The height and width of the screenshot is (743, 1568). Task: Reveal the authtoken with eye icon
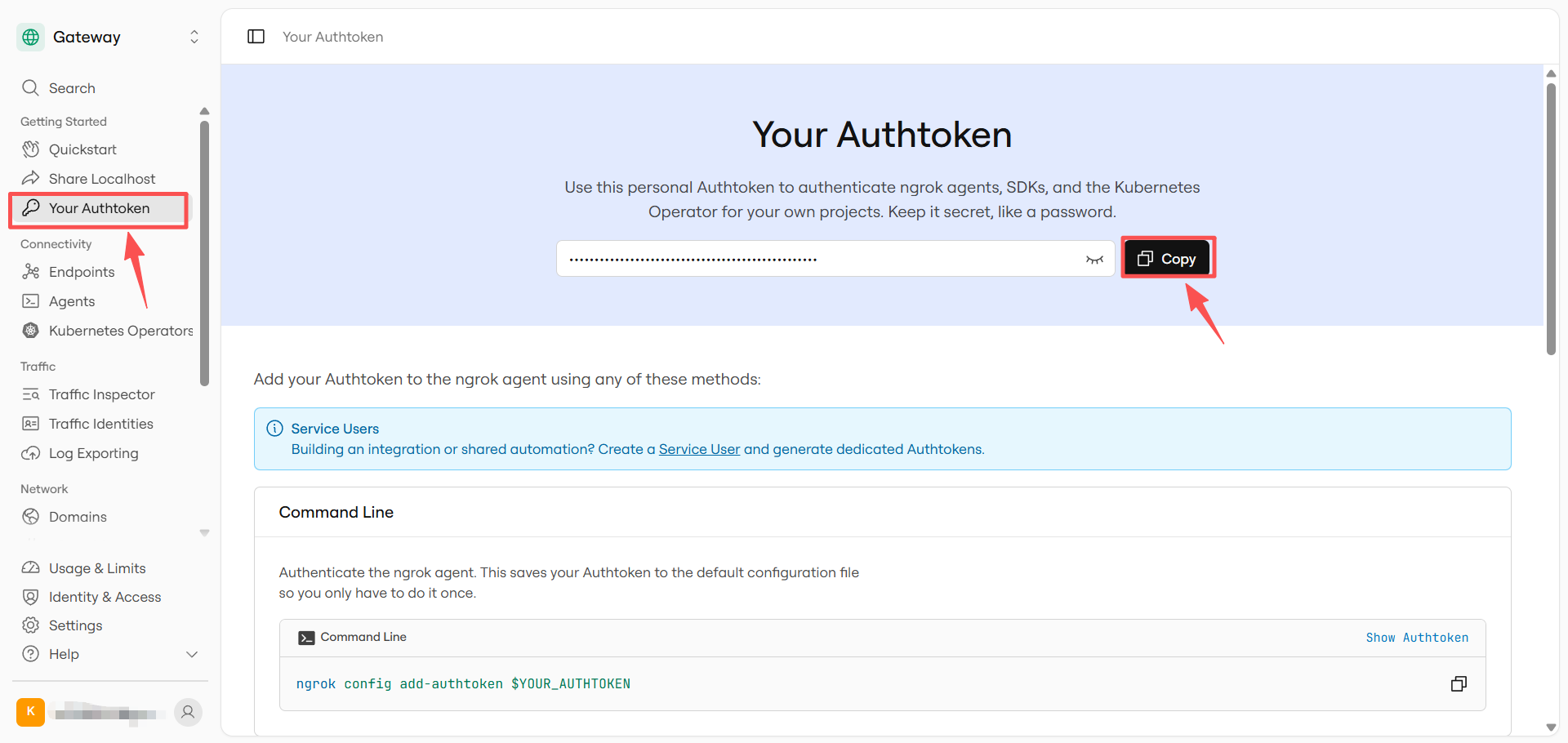(1094, 260)
